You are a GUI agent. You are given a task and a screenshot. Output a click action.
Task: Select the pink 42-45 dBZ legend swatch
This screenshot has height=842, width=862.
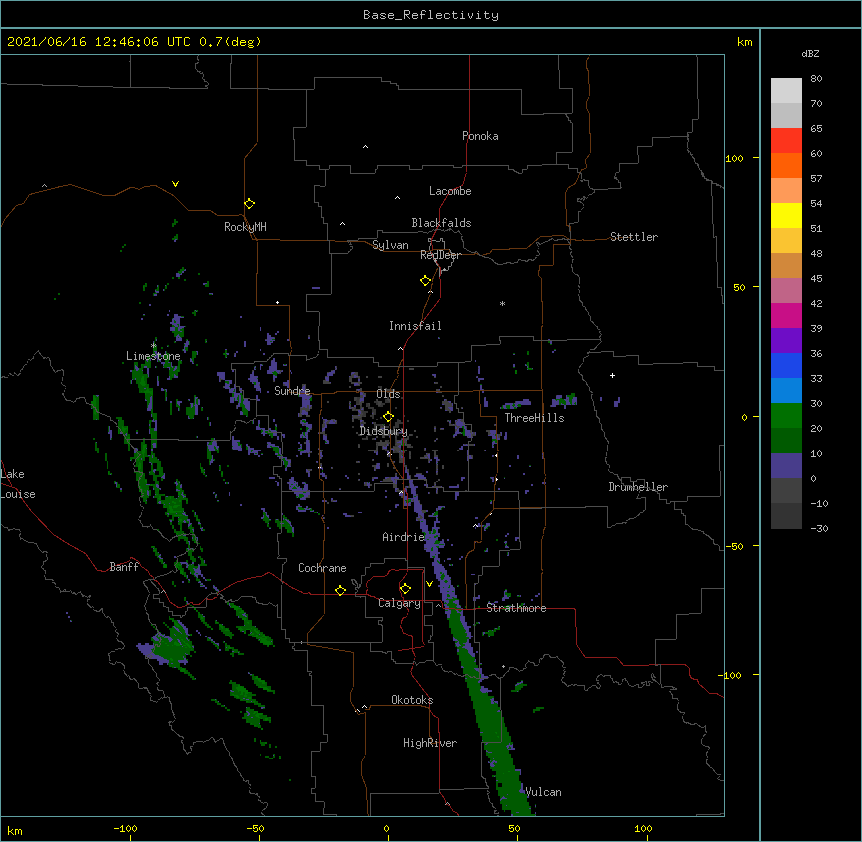point(786,290)
